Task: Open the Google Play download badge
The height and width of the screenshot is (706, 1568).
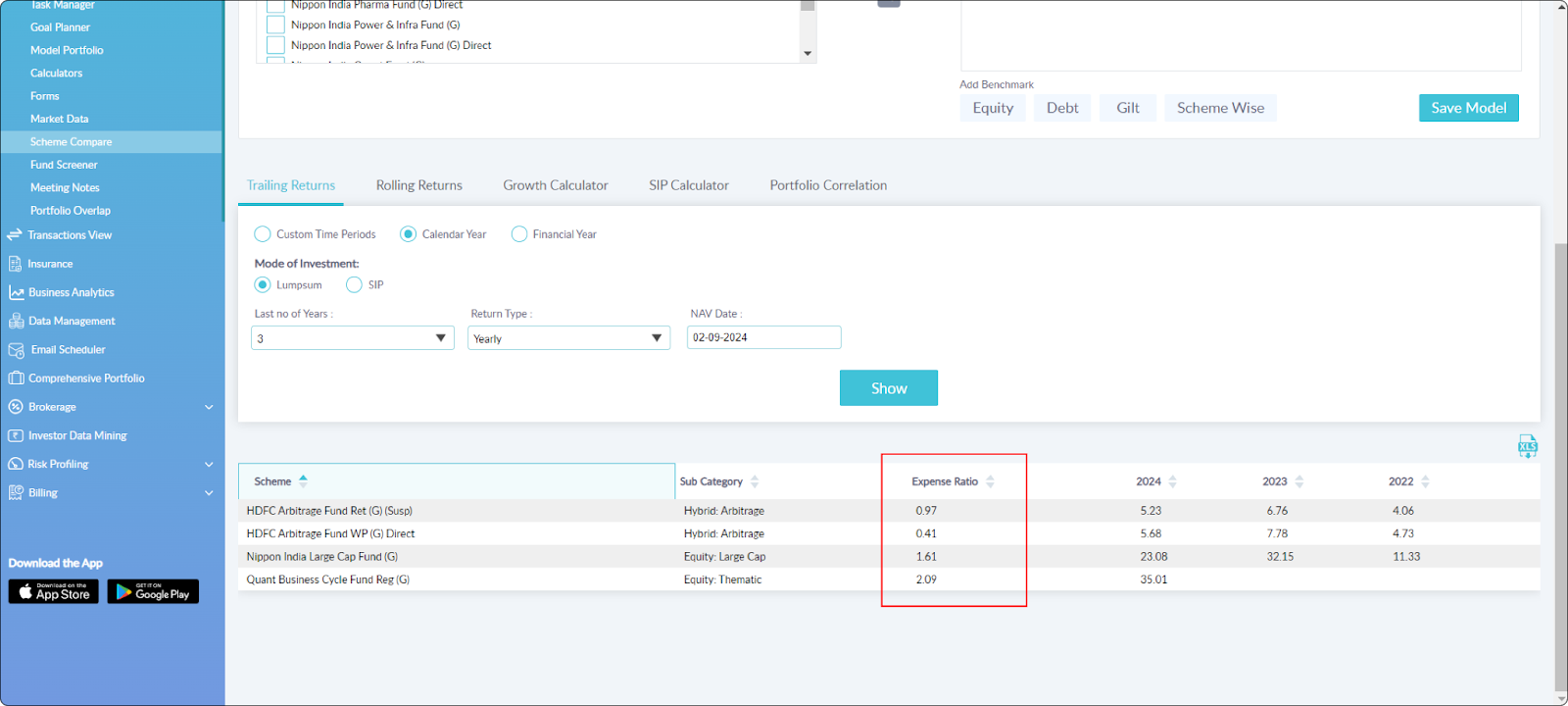Action: (153, 591)
